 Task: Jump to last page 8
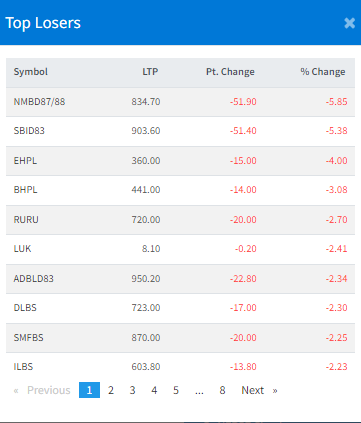click(222, 390)
